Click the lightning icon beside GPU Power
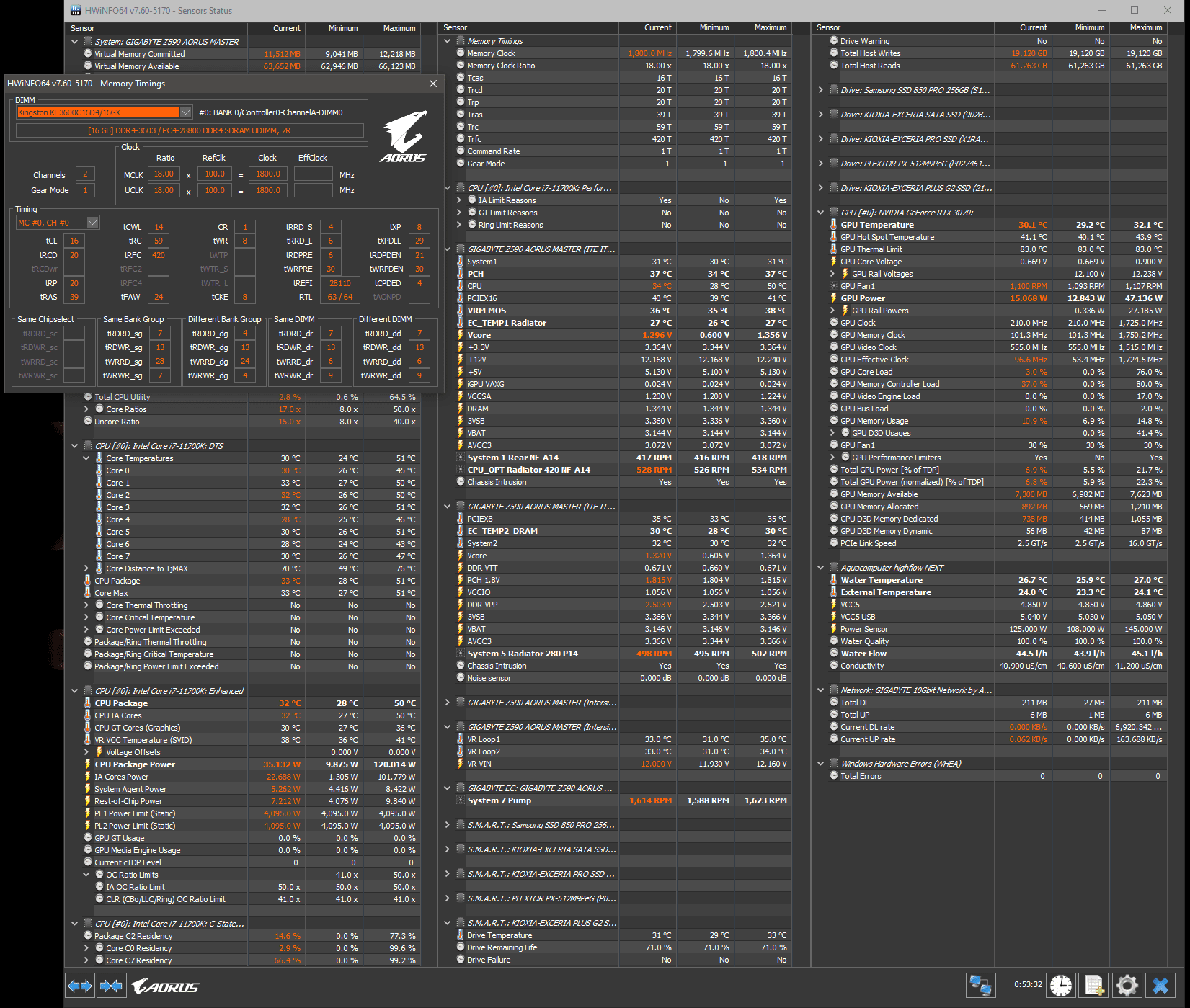Screen dimensions: 1190x1008 click(x=834, y=298)
